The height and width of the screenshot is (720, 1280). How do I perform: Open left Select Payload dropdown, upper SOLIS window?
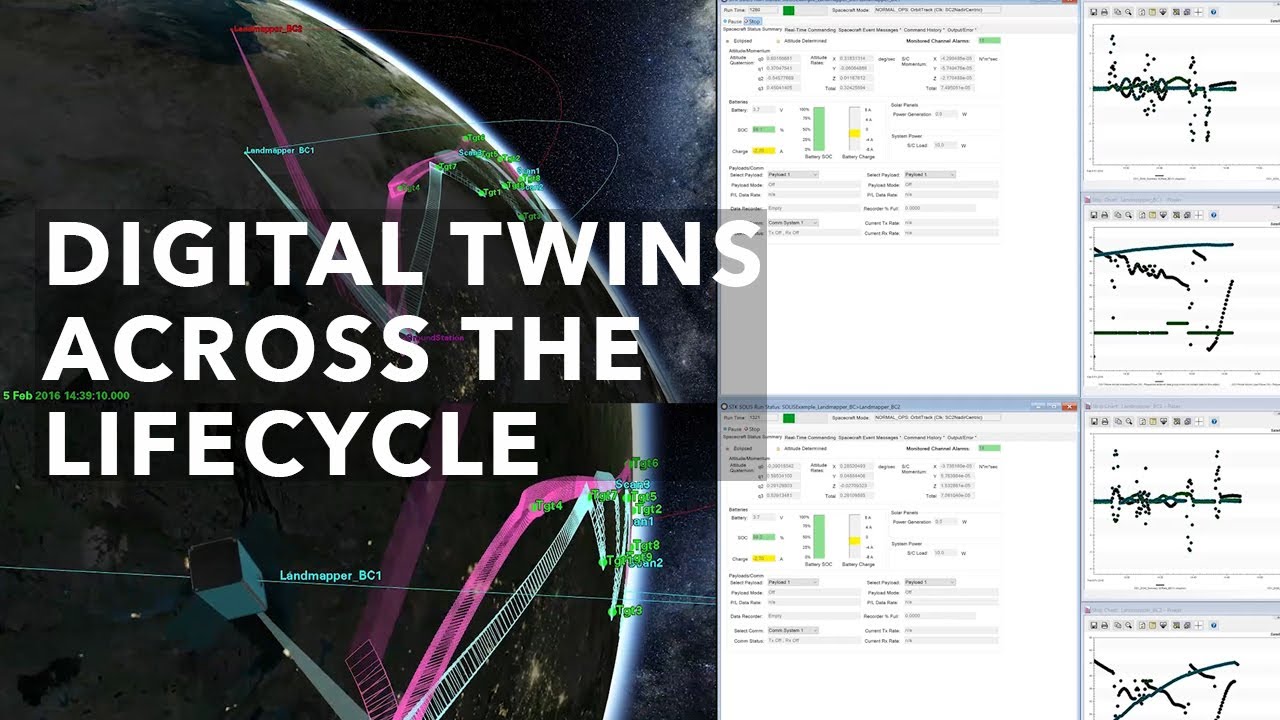(793, 175)
